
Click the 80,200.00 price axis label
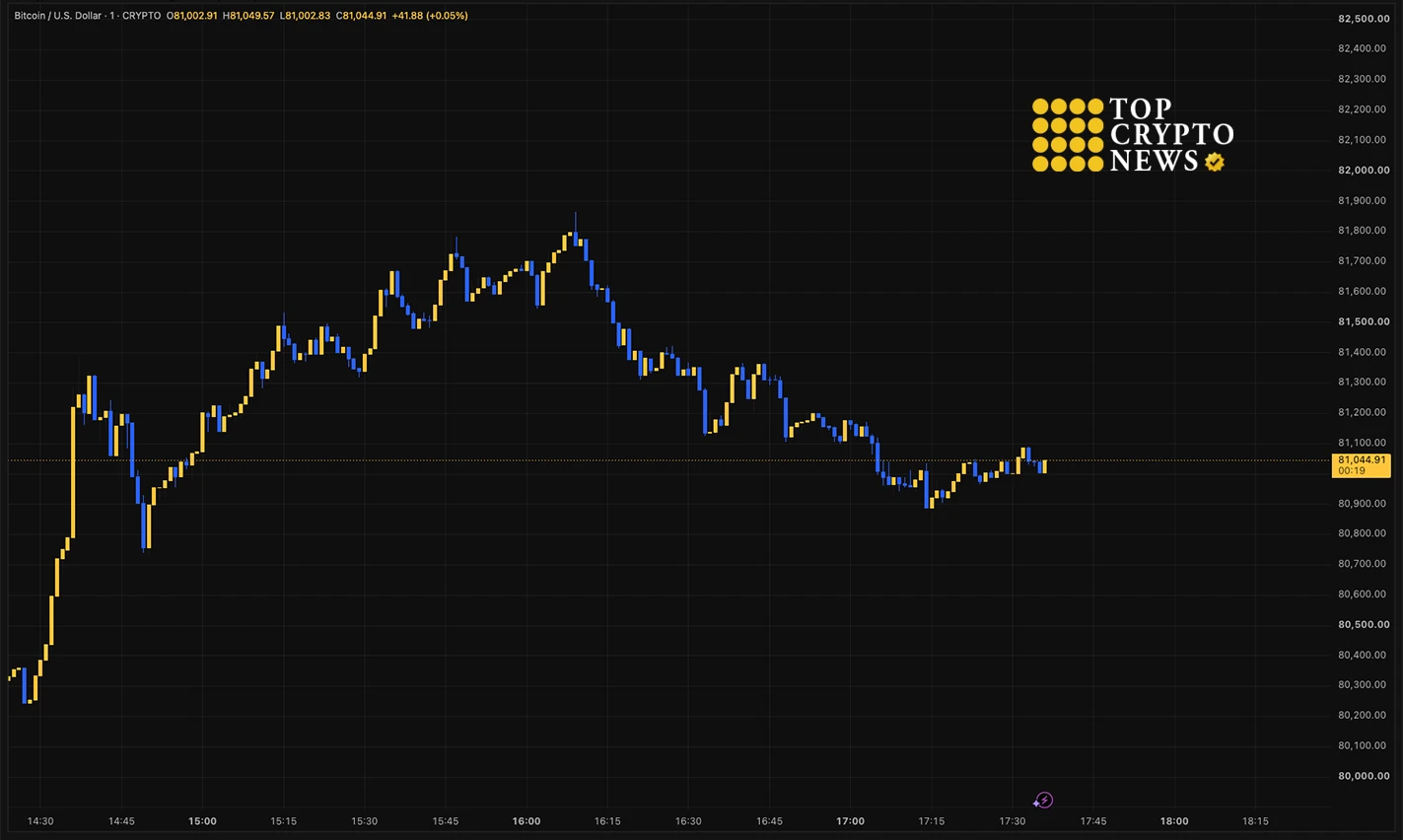[x=1364, y=715]
